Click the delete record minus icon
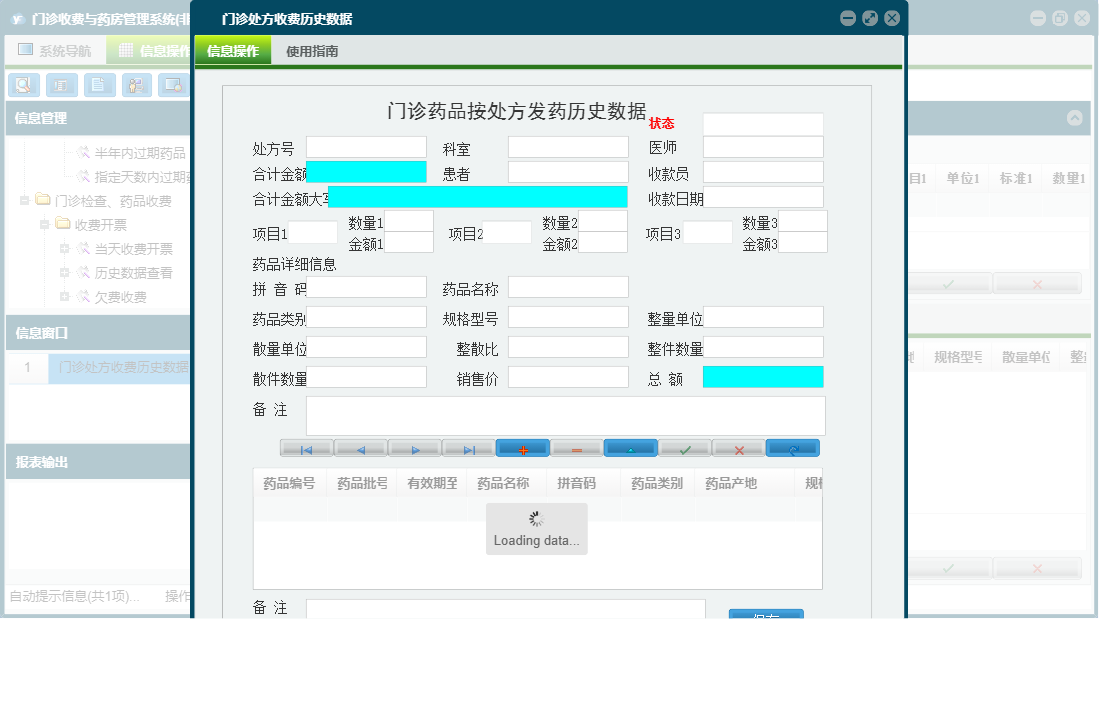The width and height of the screenshot is (1099, 725). tap(577, 448)
